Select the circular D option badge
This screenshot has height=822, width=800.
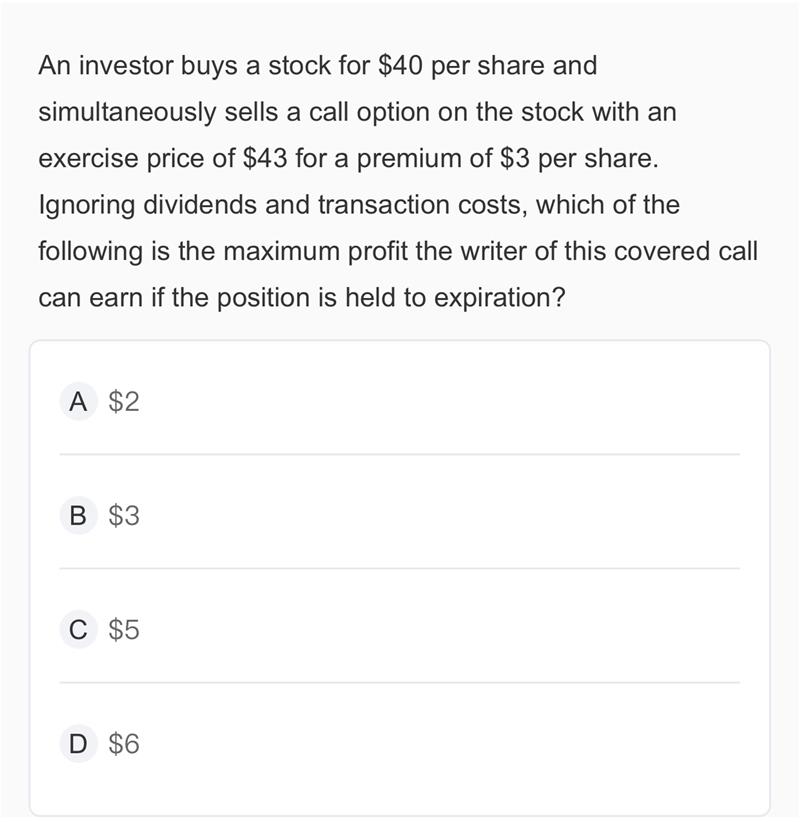(78, 744)
